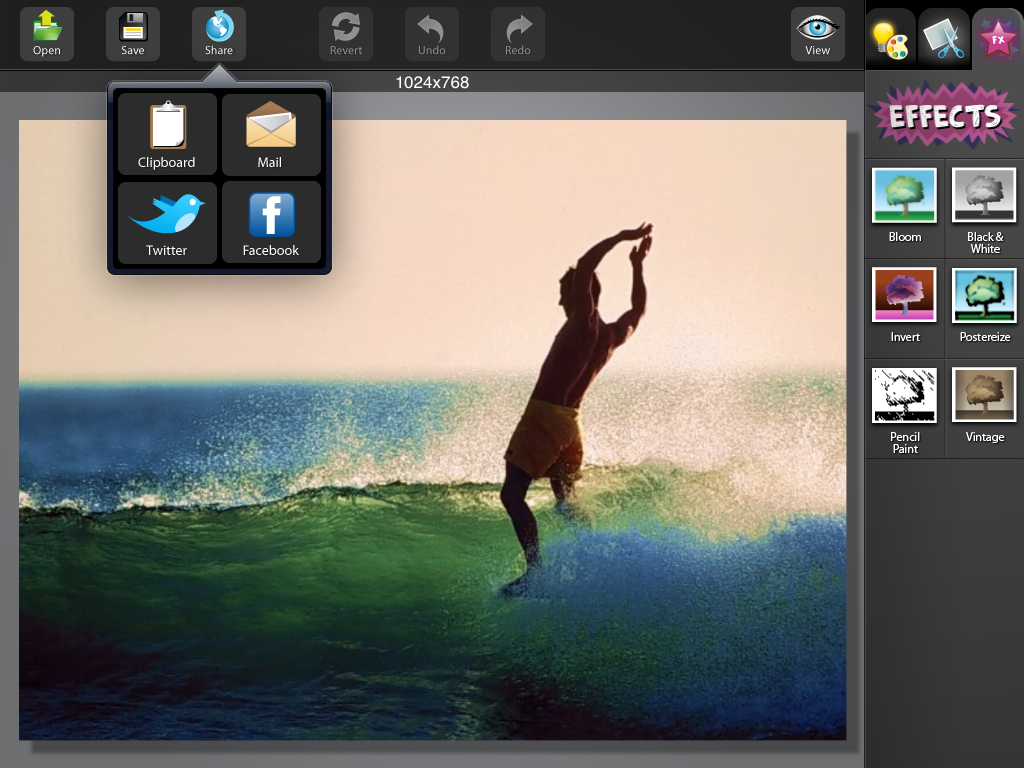Click the 1024x768 image size label
Screen dimensions: 1024x768
tap(432, 82)
